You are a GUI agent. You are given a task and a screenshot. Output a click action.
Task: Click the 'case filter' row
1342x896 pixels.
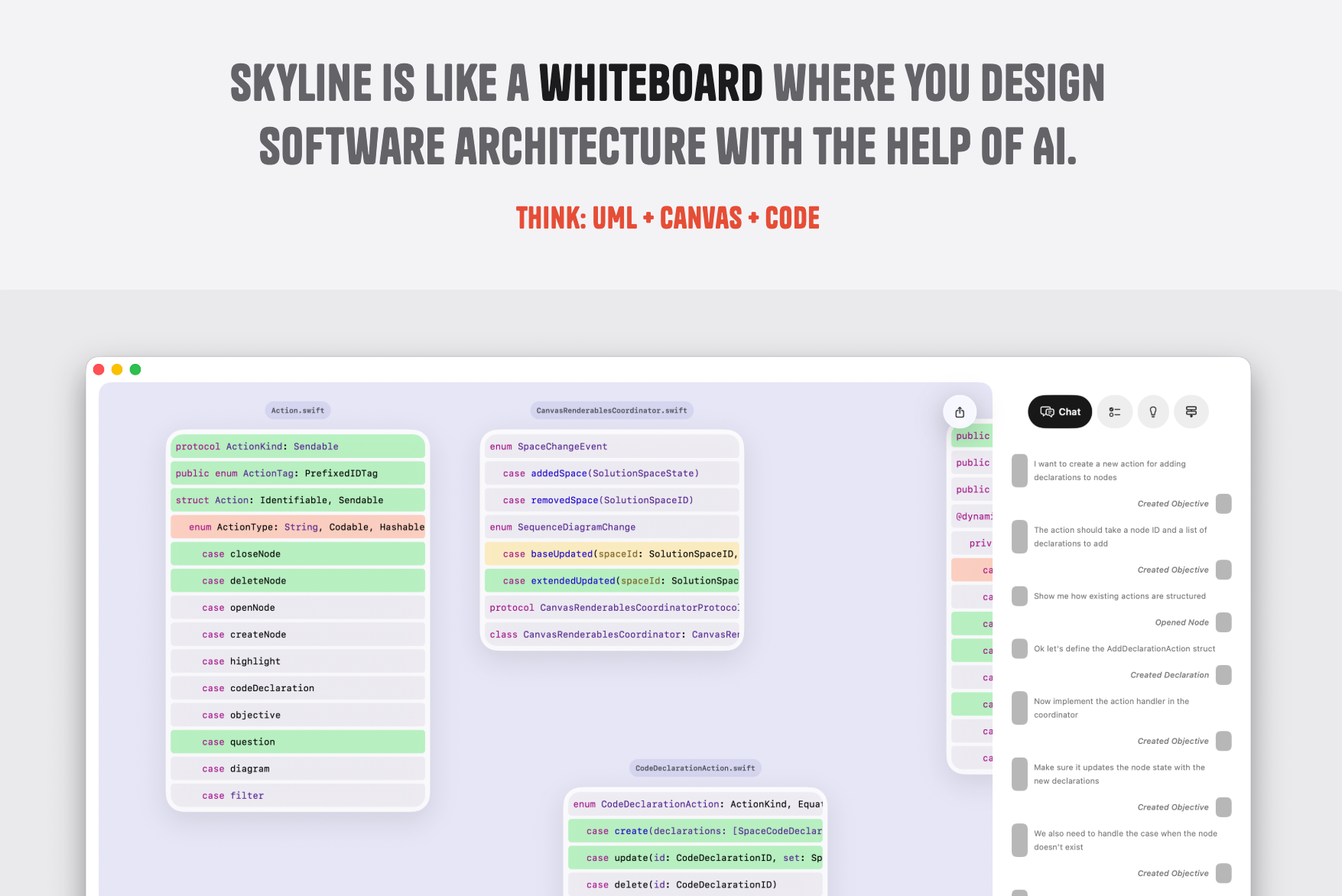[297, 795]
